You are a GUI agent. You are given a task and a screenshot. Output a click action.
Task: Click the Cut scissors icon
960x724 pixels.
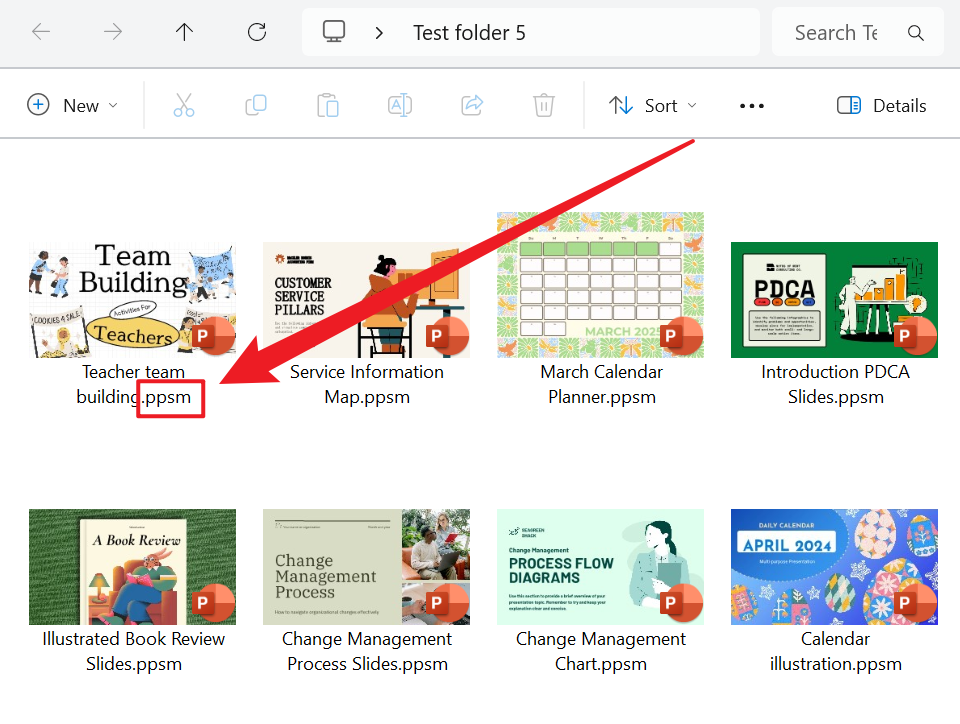click(x=184, y=105)
